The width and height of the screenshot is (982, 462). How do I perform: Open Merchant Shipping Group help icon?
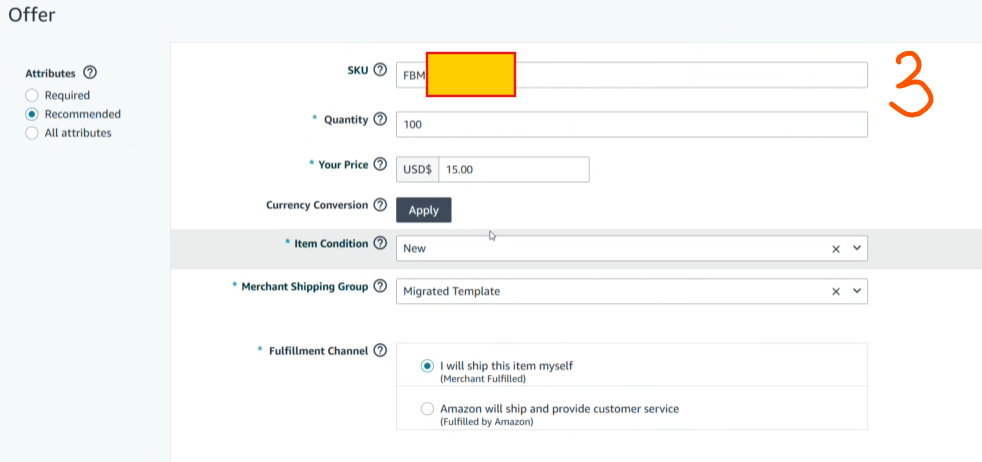point(380,286)
